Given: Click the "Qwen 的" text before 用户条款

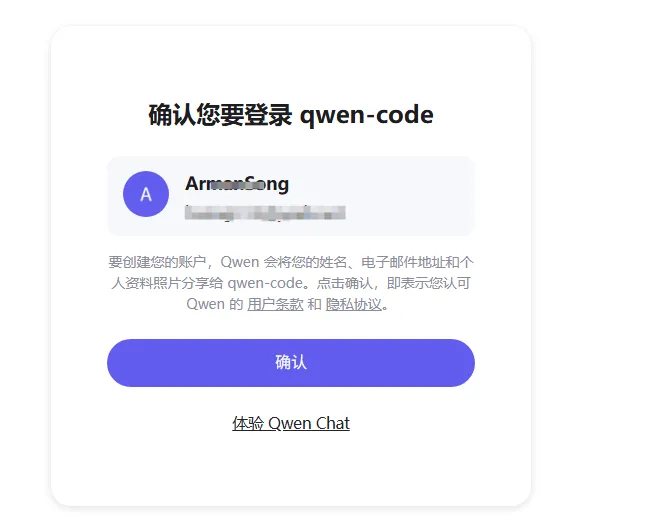Looking at the screenshot, I should click(x=215, y=304).
